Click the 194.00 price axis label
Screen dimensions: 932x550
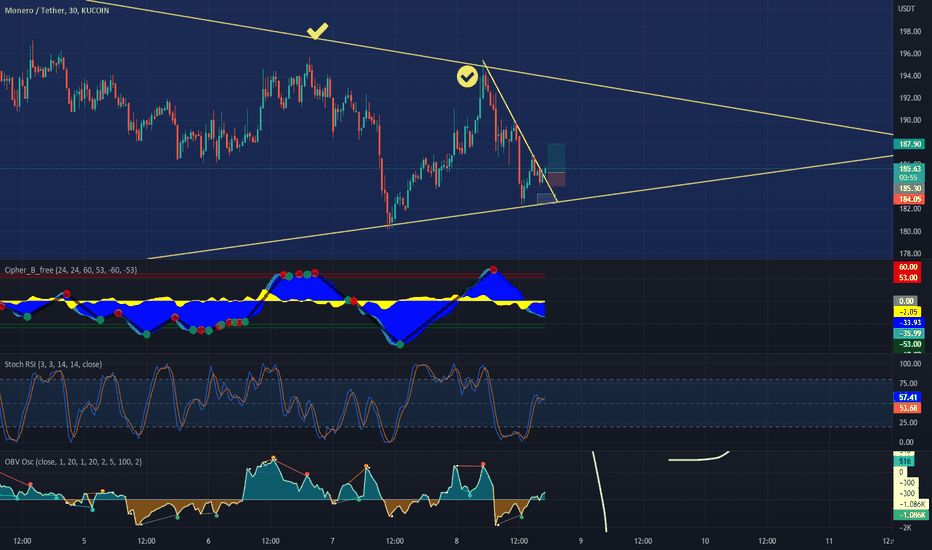(910, 76)
